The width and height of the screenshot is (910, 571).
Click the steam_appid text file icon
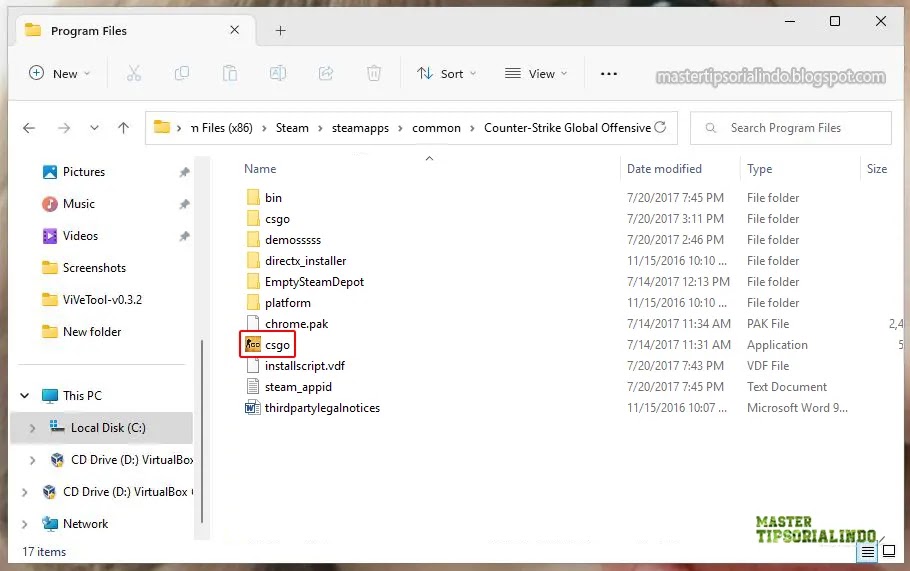(x=252, y=386)
